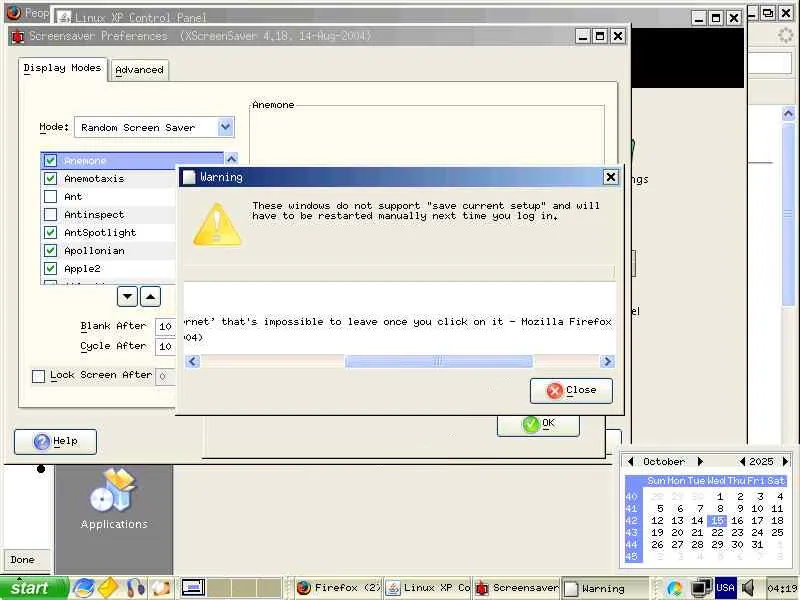This screenshot has height=600, width=800.
Task: Open Help in Screensaver Preferences
Action: click(x=55, y=441)
